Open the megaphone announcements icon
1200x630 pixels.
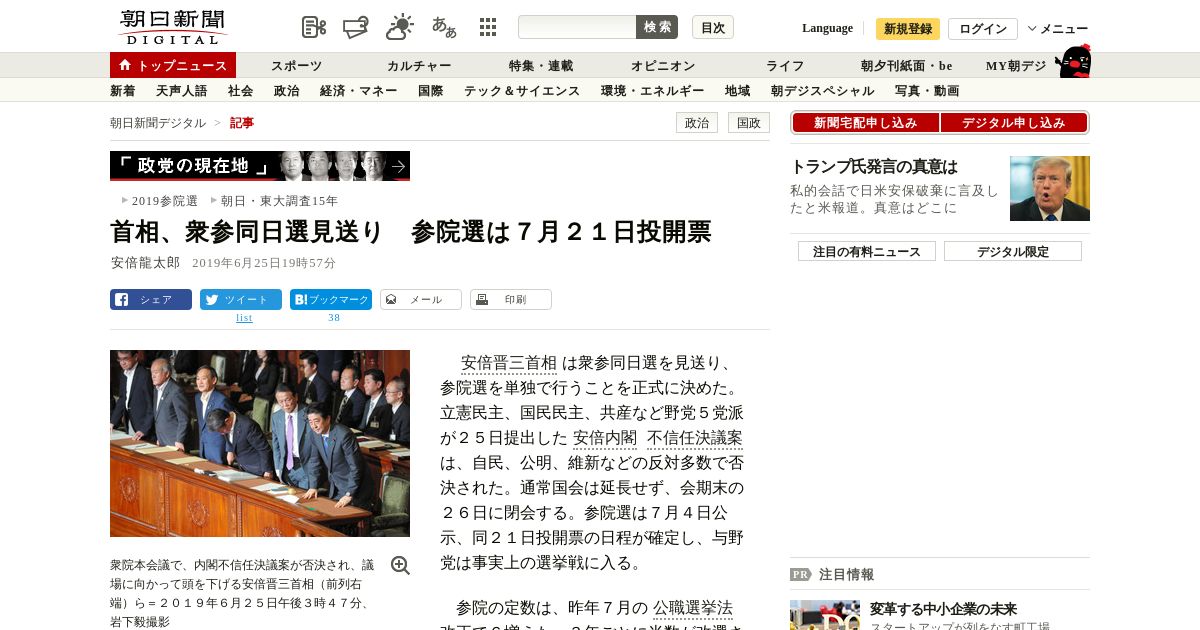[x=356, y=27]
